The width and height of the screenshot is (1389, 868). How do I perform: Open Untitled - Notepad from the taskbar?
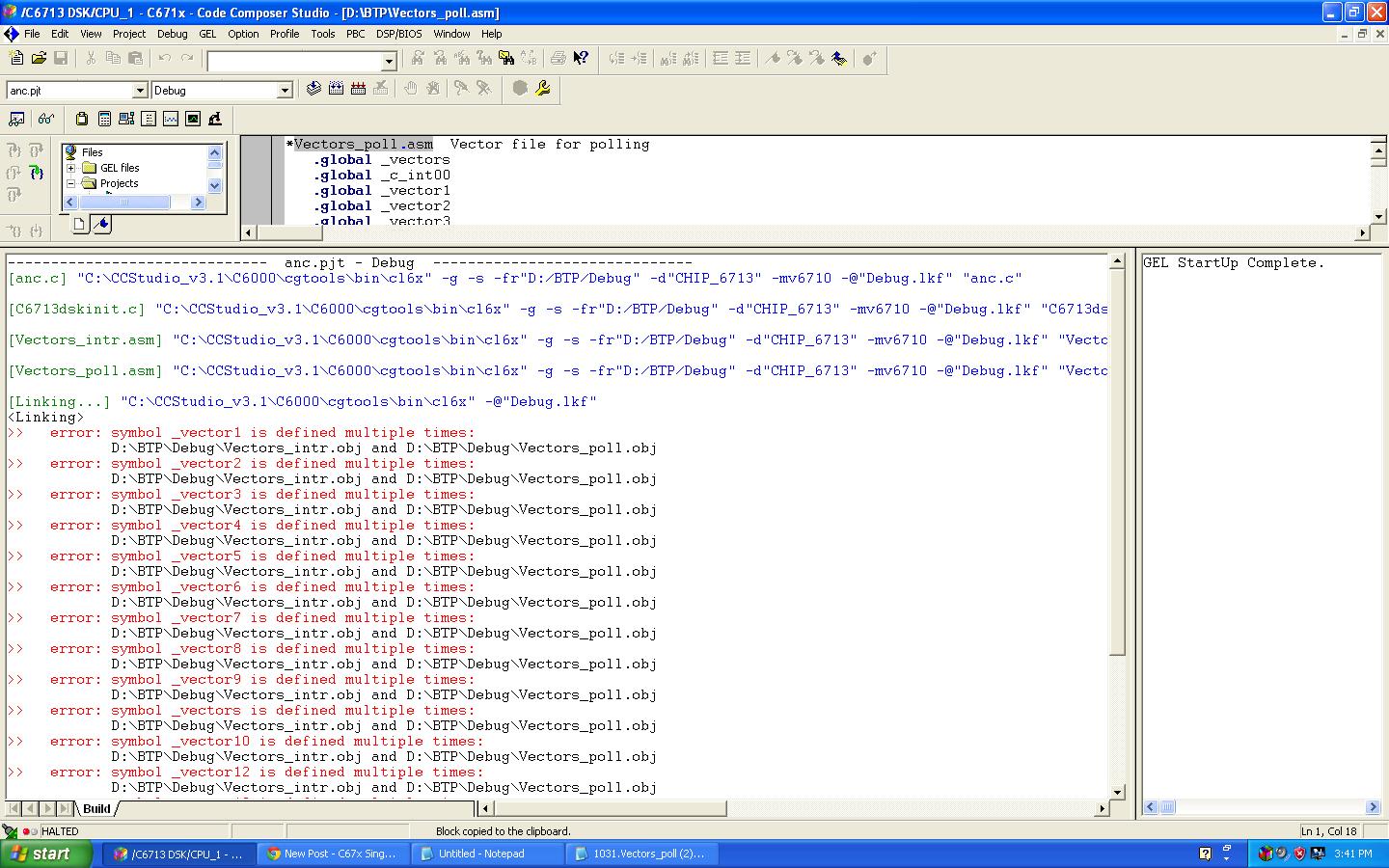click(487, 854)
